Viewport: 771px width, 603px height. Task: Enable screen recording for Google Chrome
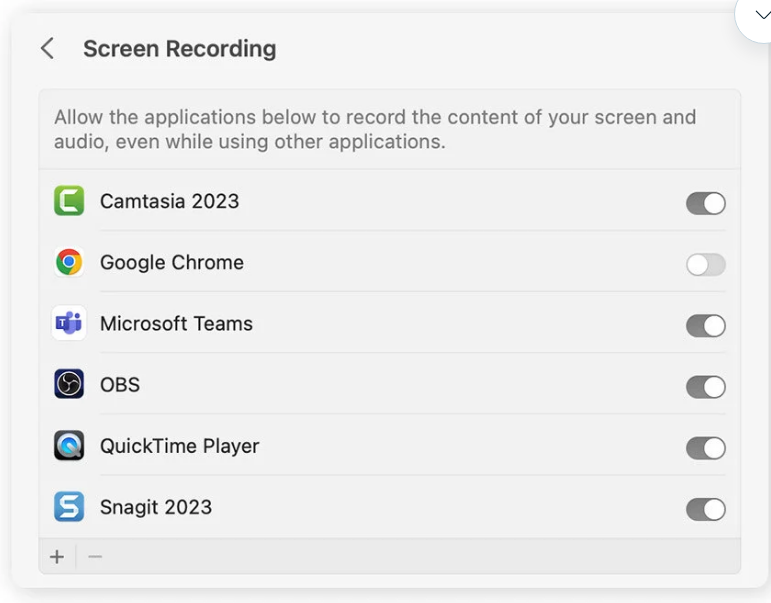point(705,265)
